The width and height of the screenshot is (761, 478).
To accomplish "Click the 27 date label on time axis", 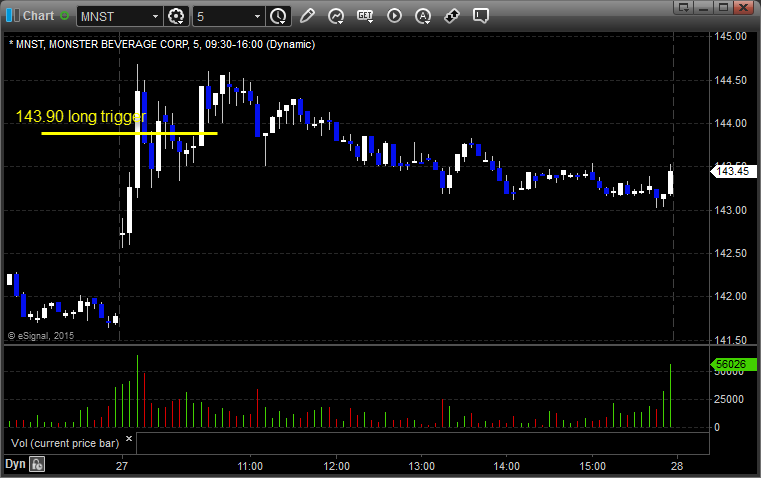I will coord(122,466).
